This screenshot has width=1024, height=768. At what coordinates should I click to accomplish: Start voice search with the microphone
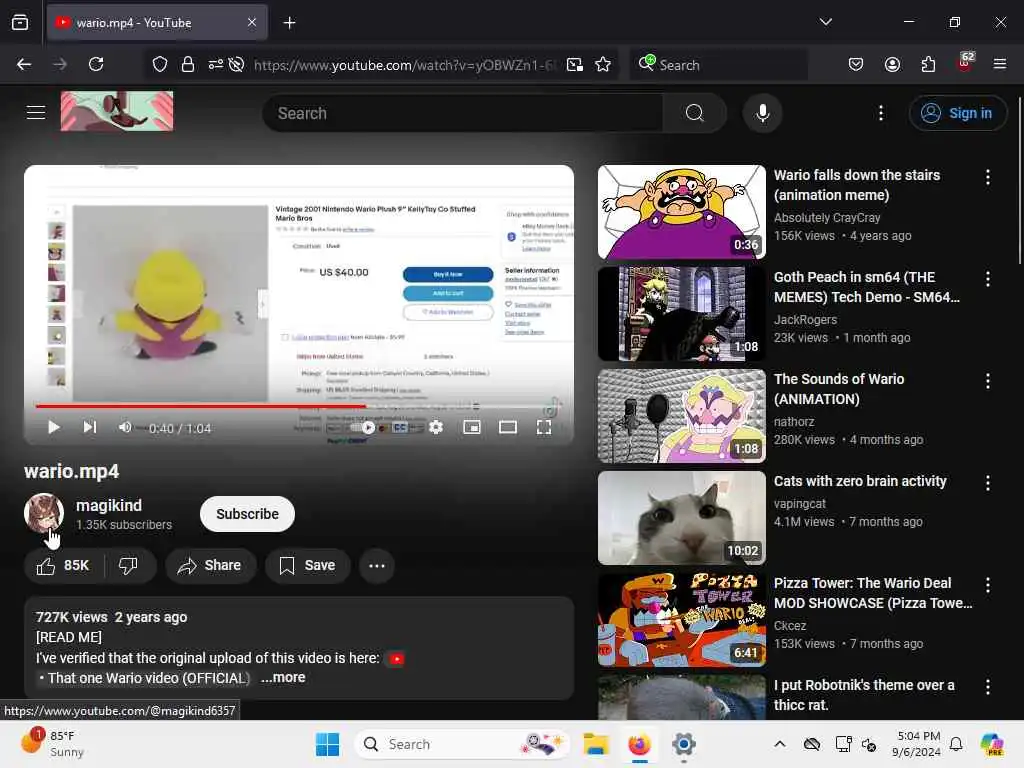[762, 113]
